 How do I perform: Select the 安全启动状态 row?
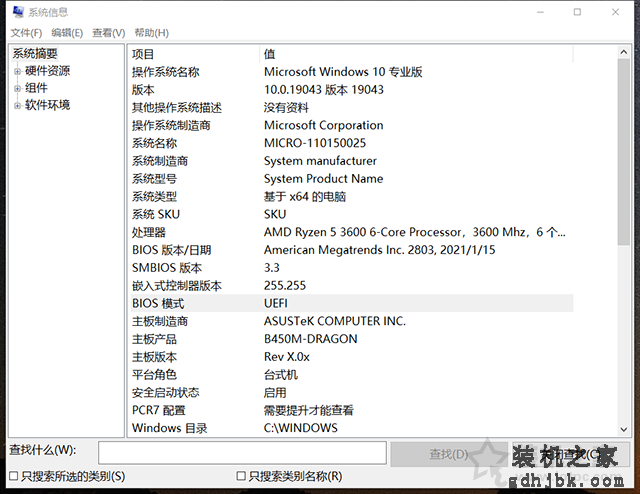click(352, 392)
